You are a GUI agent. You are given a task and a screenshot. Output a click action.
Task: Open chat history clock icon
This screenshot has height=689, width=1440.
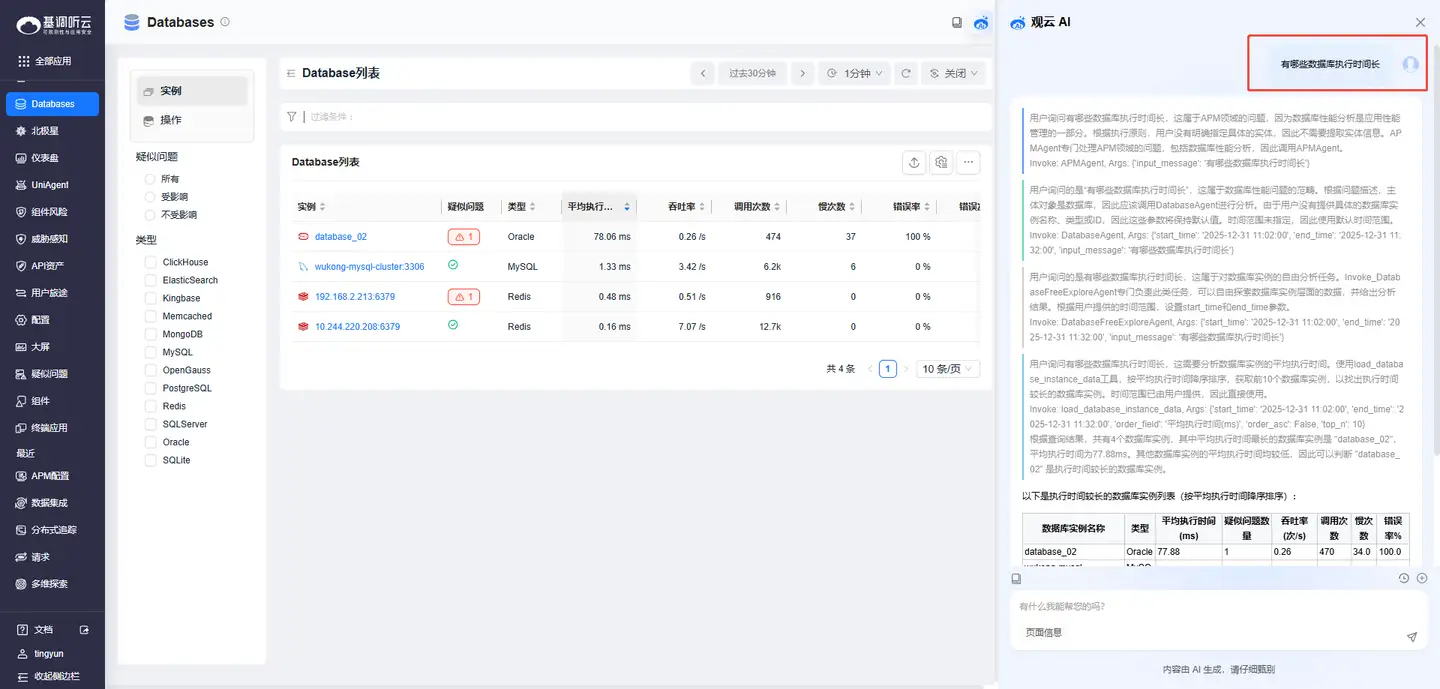click(x=1403, y=578)
